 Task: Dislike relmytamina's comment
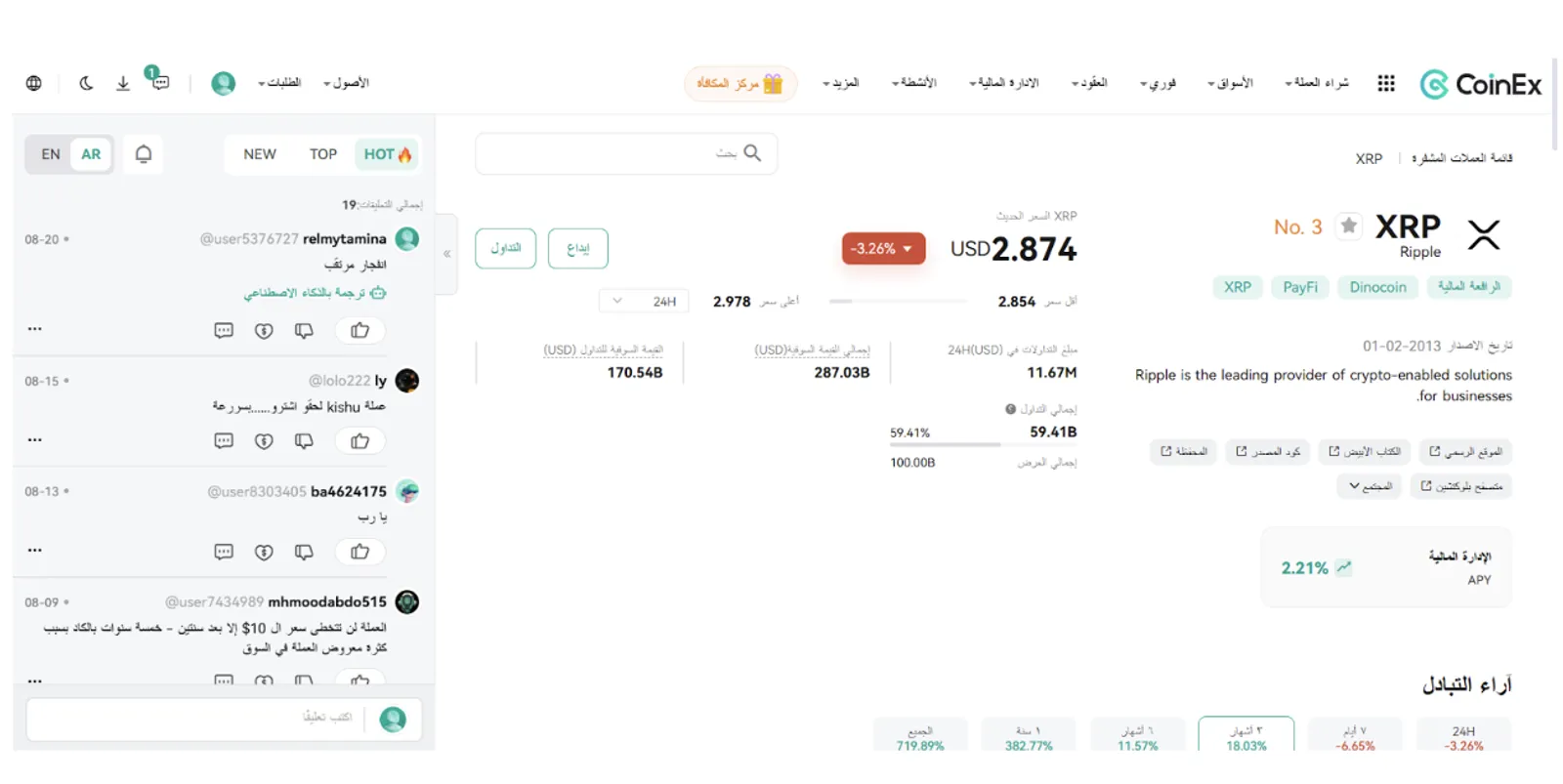click(304, 331)
